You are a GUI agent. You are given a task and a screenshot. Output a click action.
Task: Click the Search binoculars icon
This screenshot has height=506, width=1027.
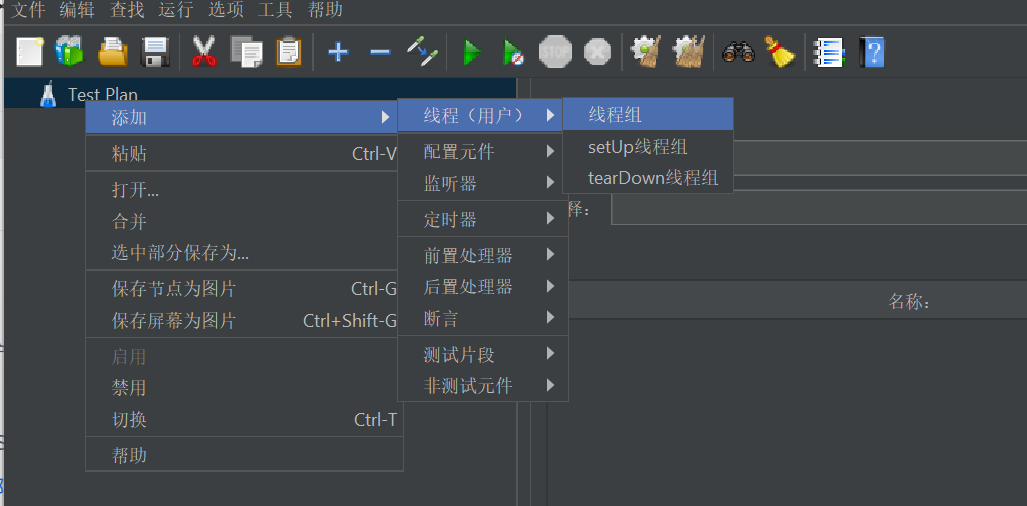click(738, 51)
